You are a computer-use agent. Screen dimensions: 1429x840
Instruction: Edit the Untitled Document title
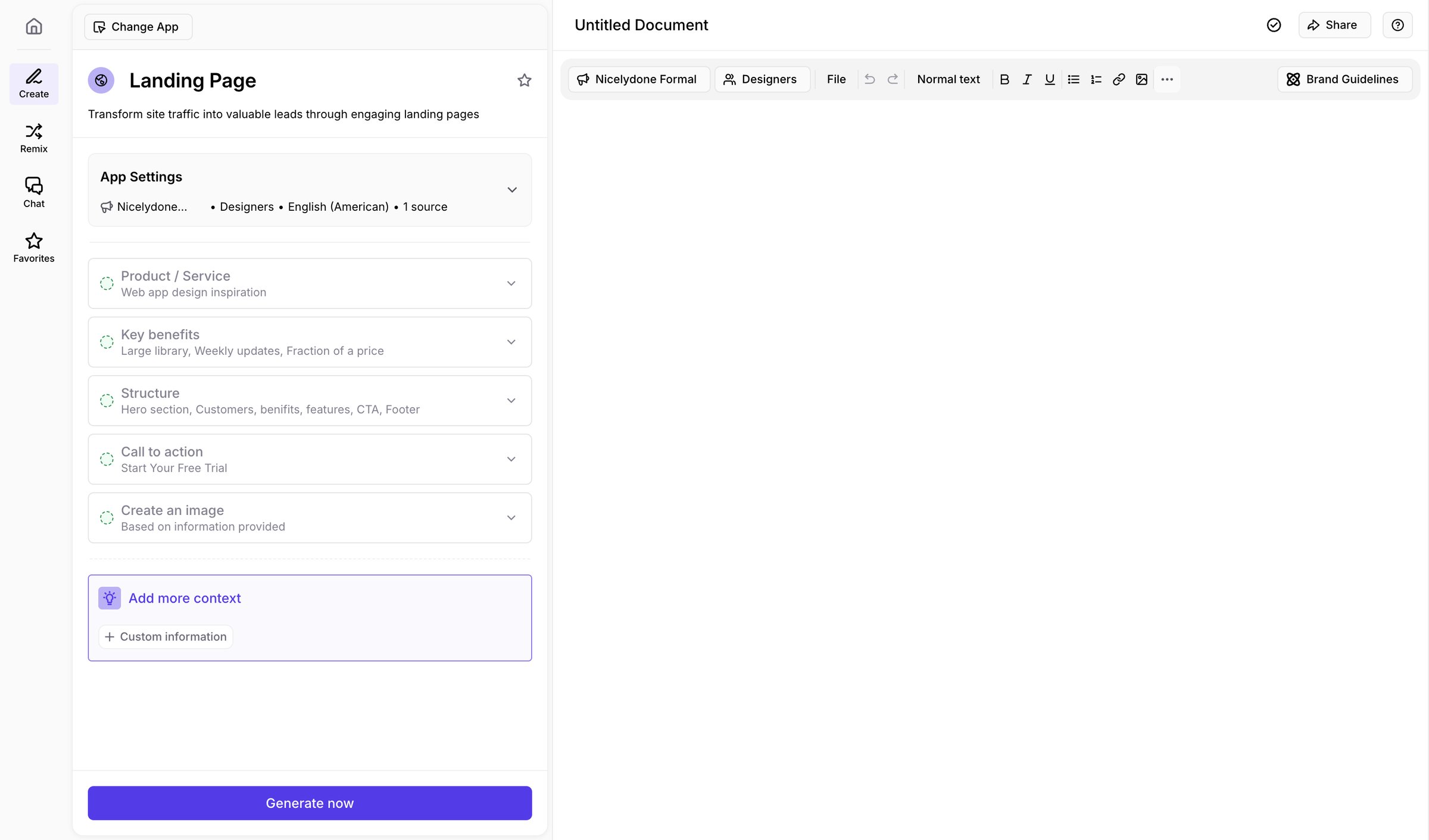pos(641,25)
